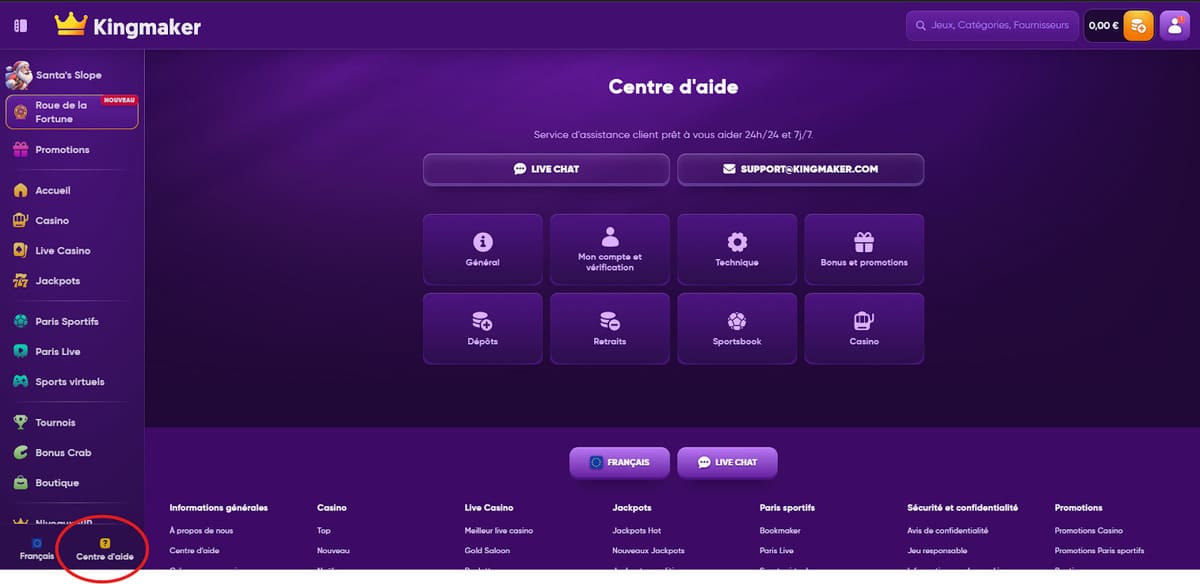
Task: Select the Sportsbook help category
Action: [737, 329]
